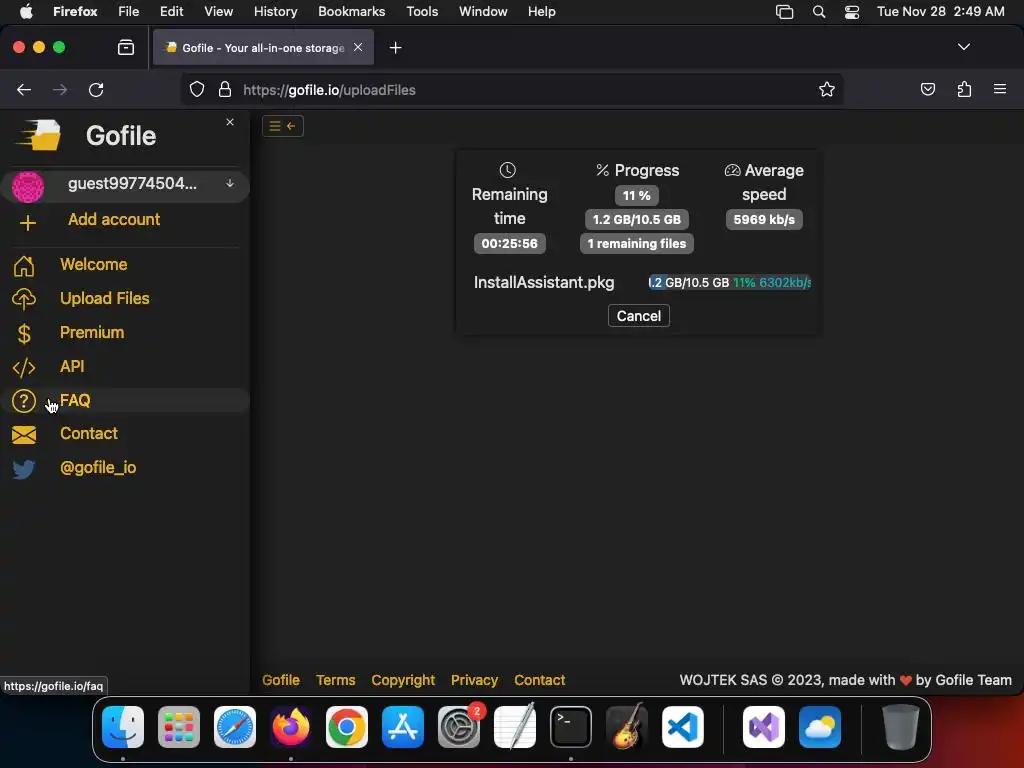Click the 5969 kb/s average speed badge
The height and width of the screenshot is (768, 1024).
tap(764, 219)
